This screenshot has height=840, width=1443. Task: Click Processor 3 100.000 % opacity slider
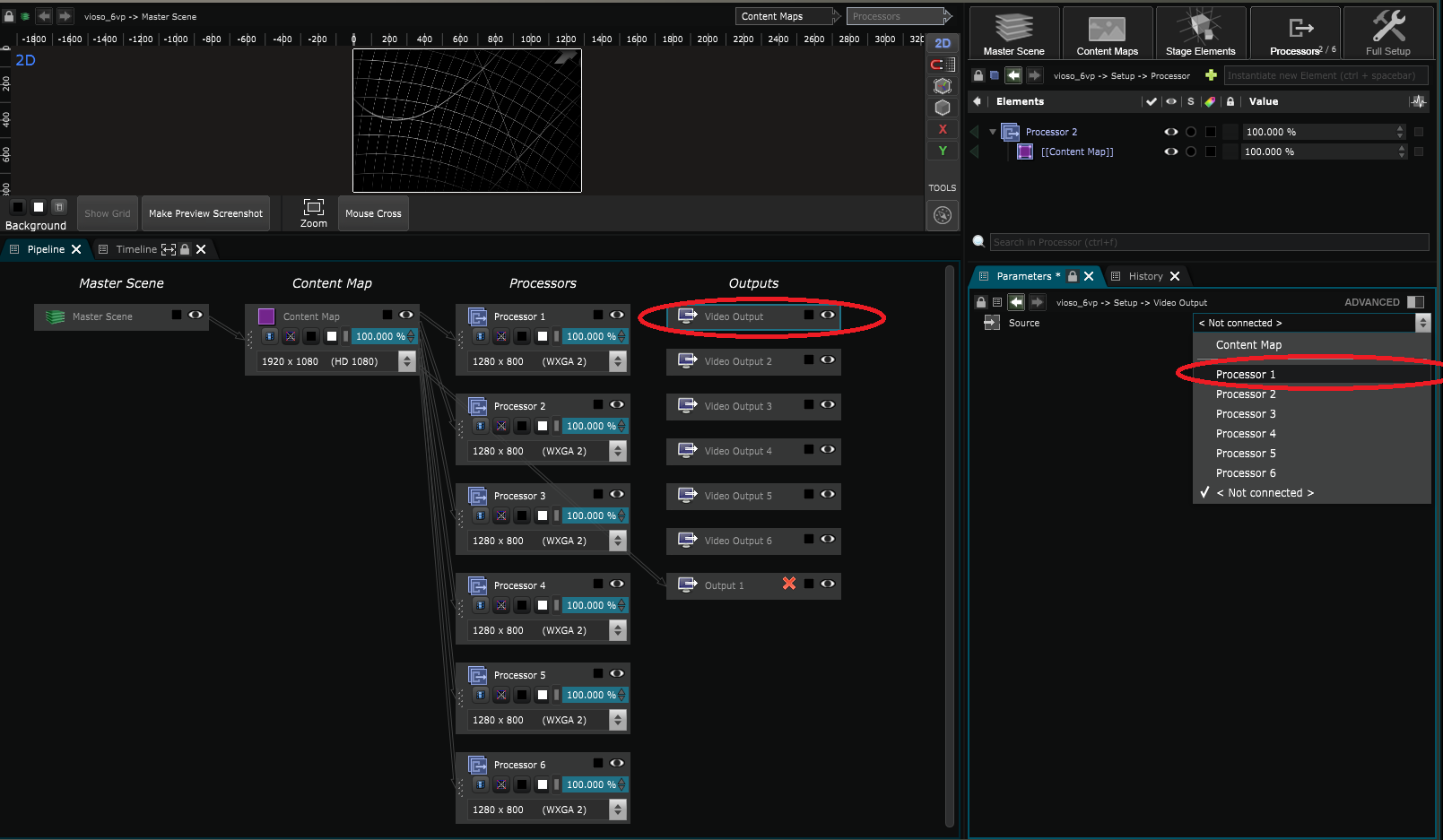point(595,515)
